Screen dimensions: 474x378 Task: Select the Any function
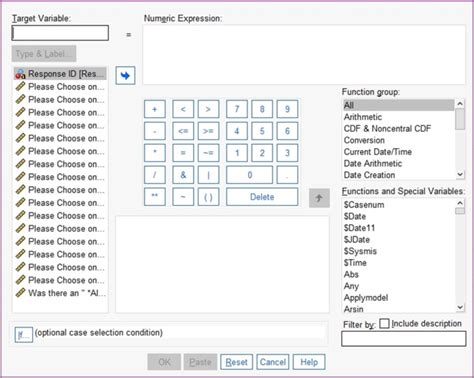399,286
